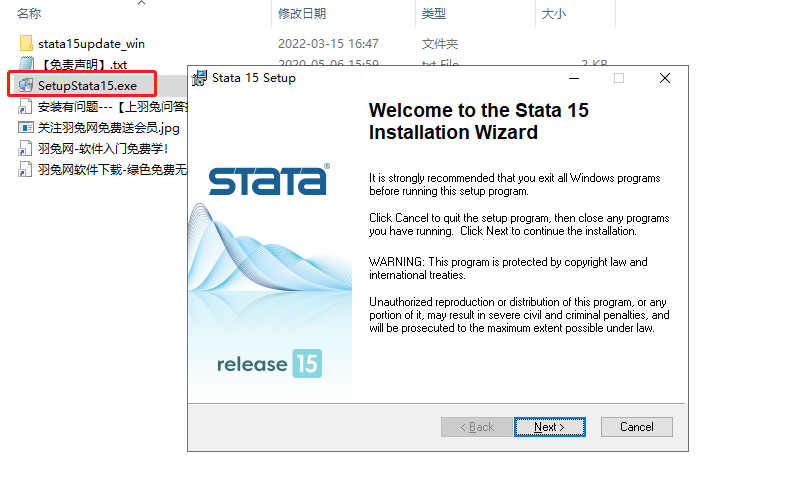Click the Stata 15 Setup title bar icon

(x=200, y=78)
